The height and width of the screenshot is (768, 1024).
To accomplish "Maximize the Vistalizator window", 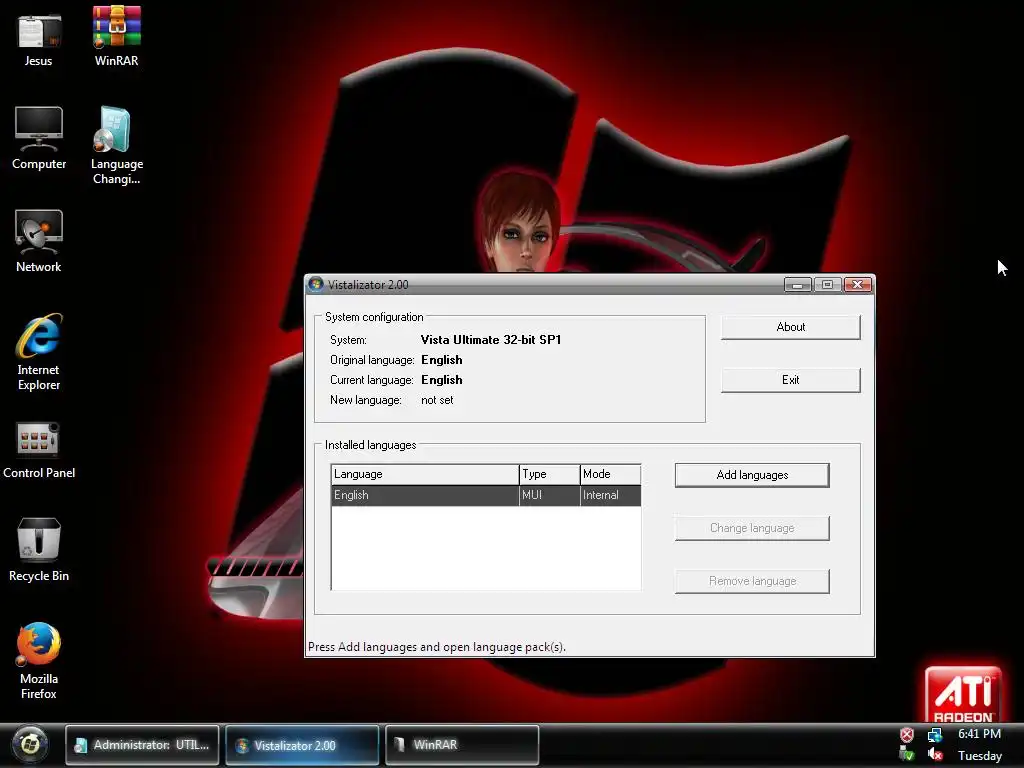I will pos(827,285).
